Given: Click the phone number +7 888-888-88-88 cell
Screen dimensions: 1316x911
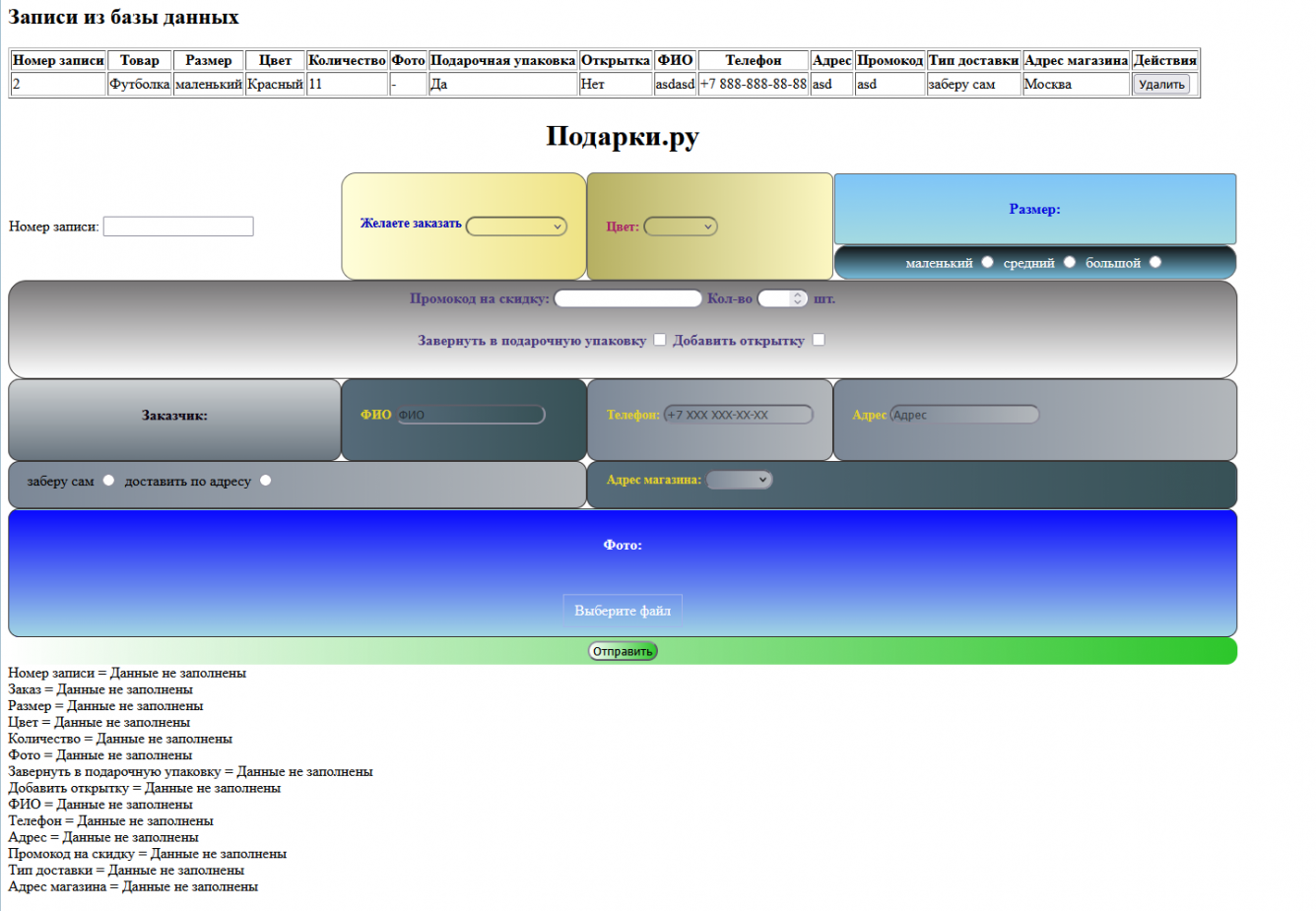Looking at the screenshot, I should point(754,85).
